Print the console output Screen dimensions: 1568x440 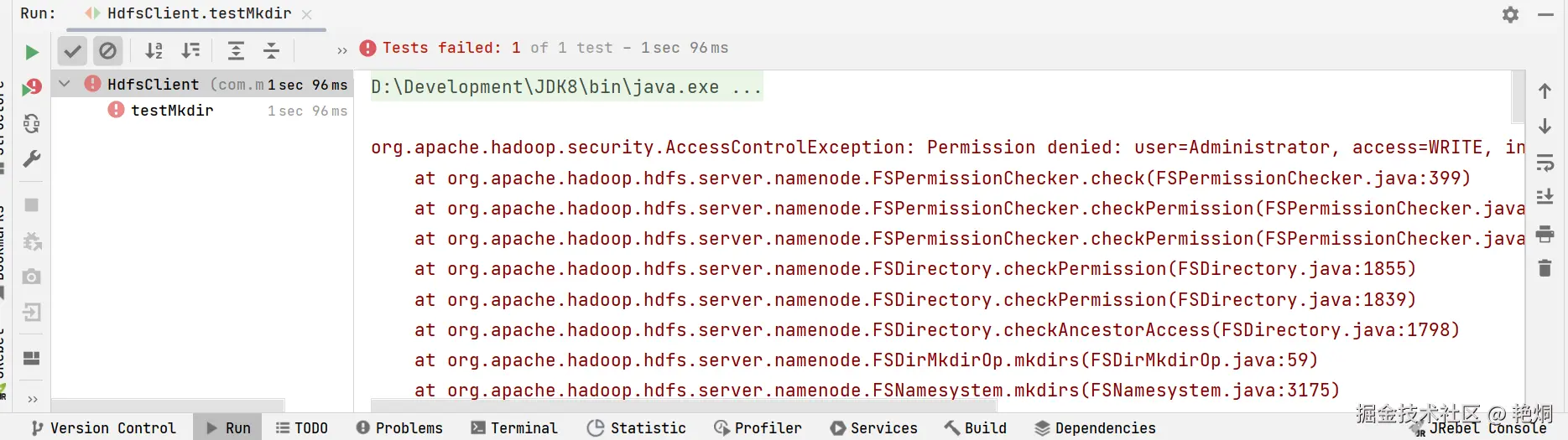pos(1545,234)
